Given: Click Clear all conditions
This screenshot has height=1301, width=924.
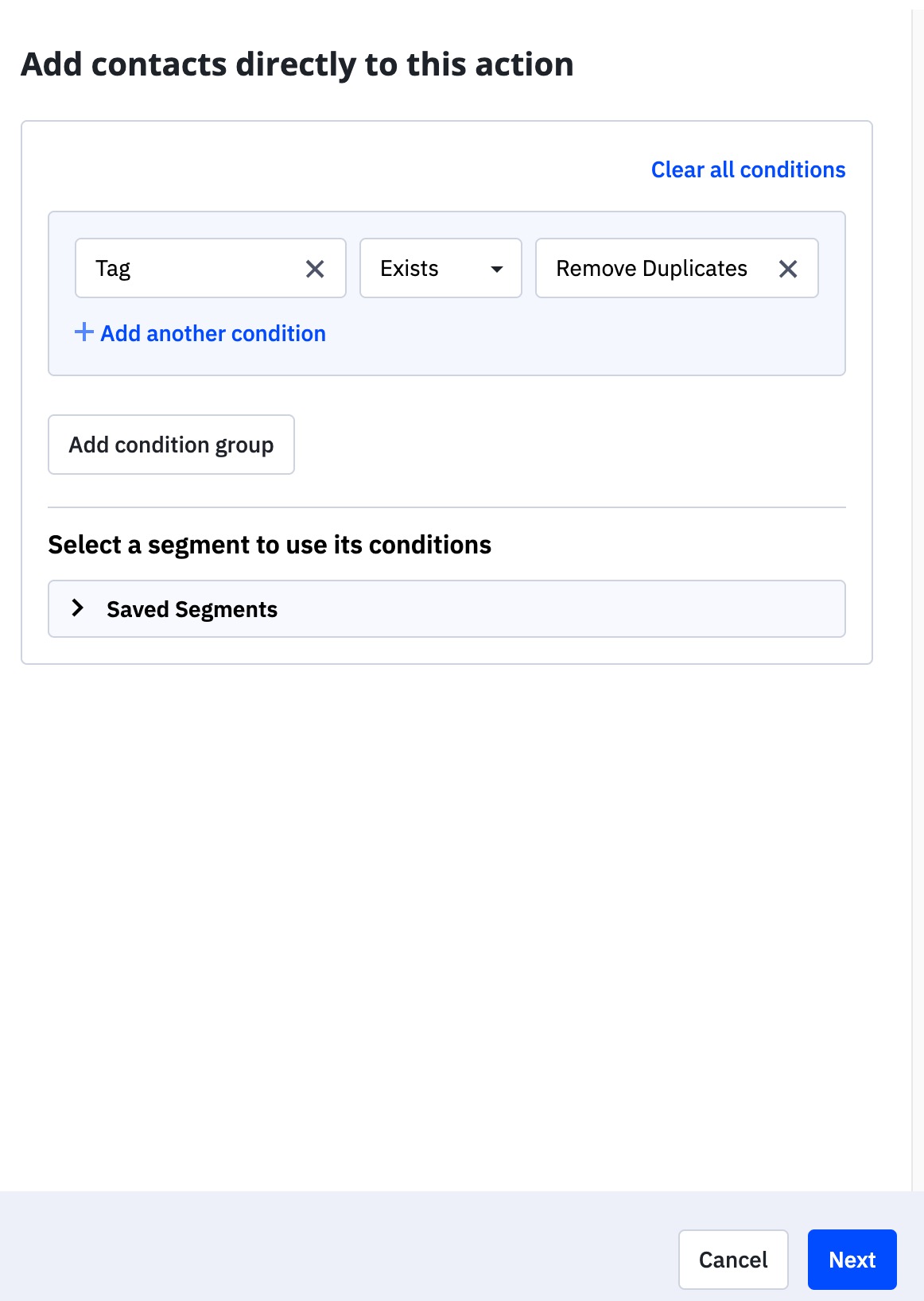Looking at the screenshot, I should (747, 169).
